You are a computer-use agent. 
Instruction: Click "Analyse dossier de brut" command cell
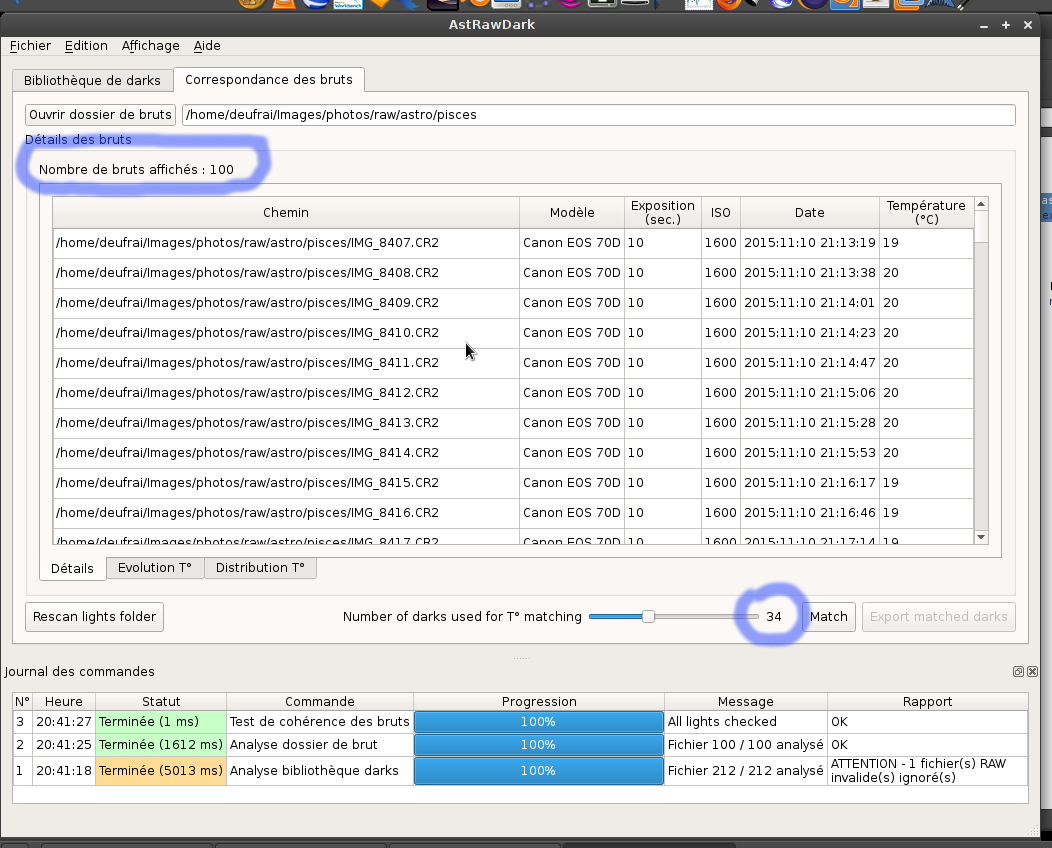319,745
